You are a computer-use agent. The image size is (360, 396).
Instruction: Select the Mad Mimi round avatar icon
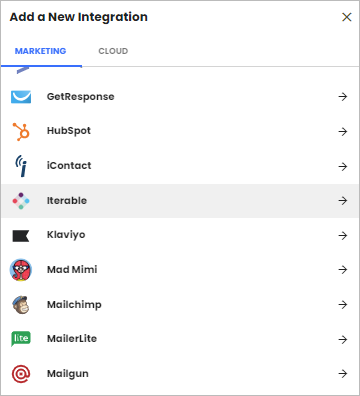pyautogui.click(x=21, y=270)
